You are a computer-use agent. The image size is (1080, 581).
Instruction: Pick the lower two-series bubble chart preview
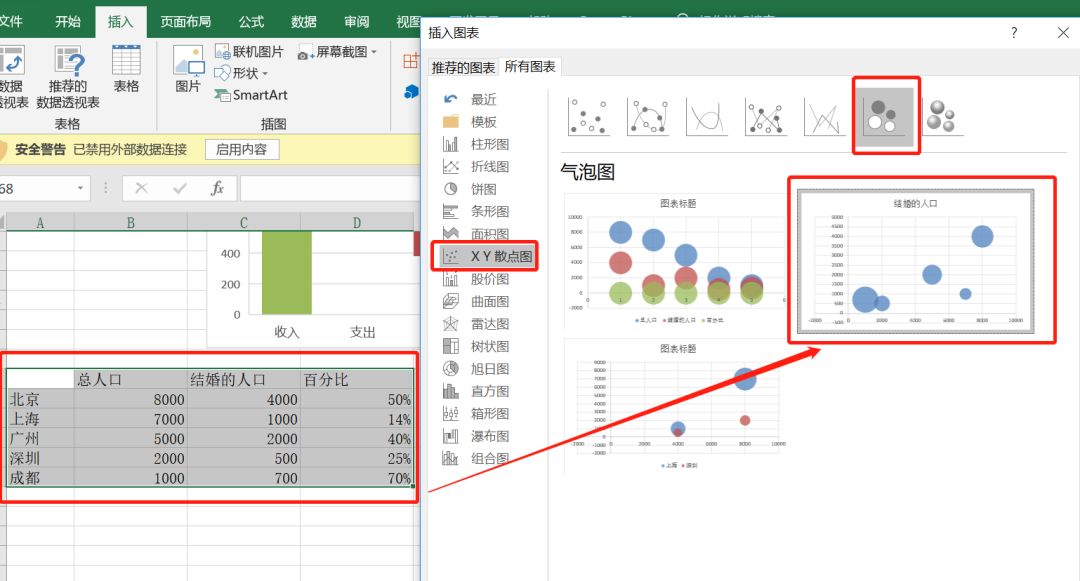(x=675, y=406)
